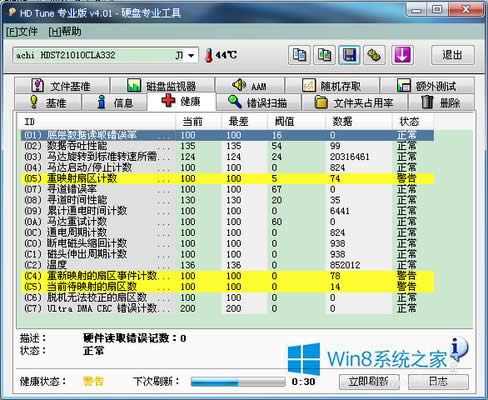
Task: Select the (07) 寻道错误率 row
Action: coord(227,189)
